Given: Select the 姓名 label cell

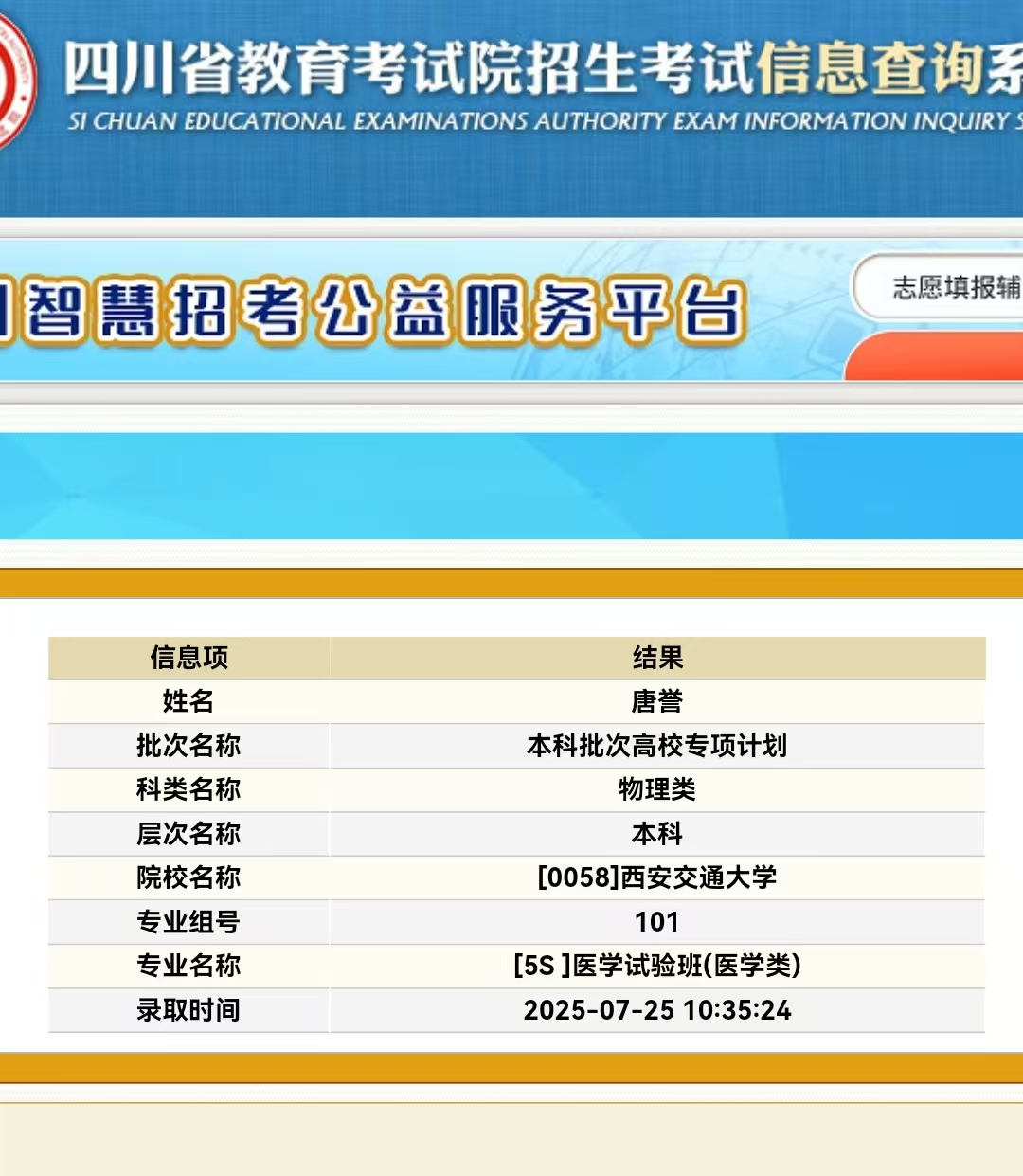Looking at the screenshot, I should click(x=188, y=701).
